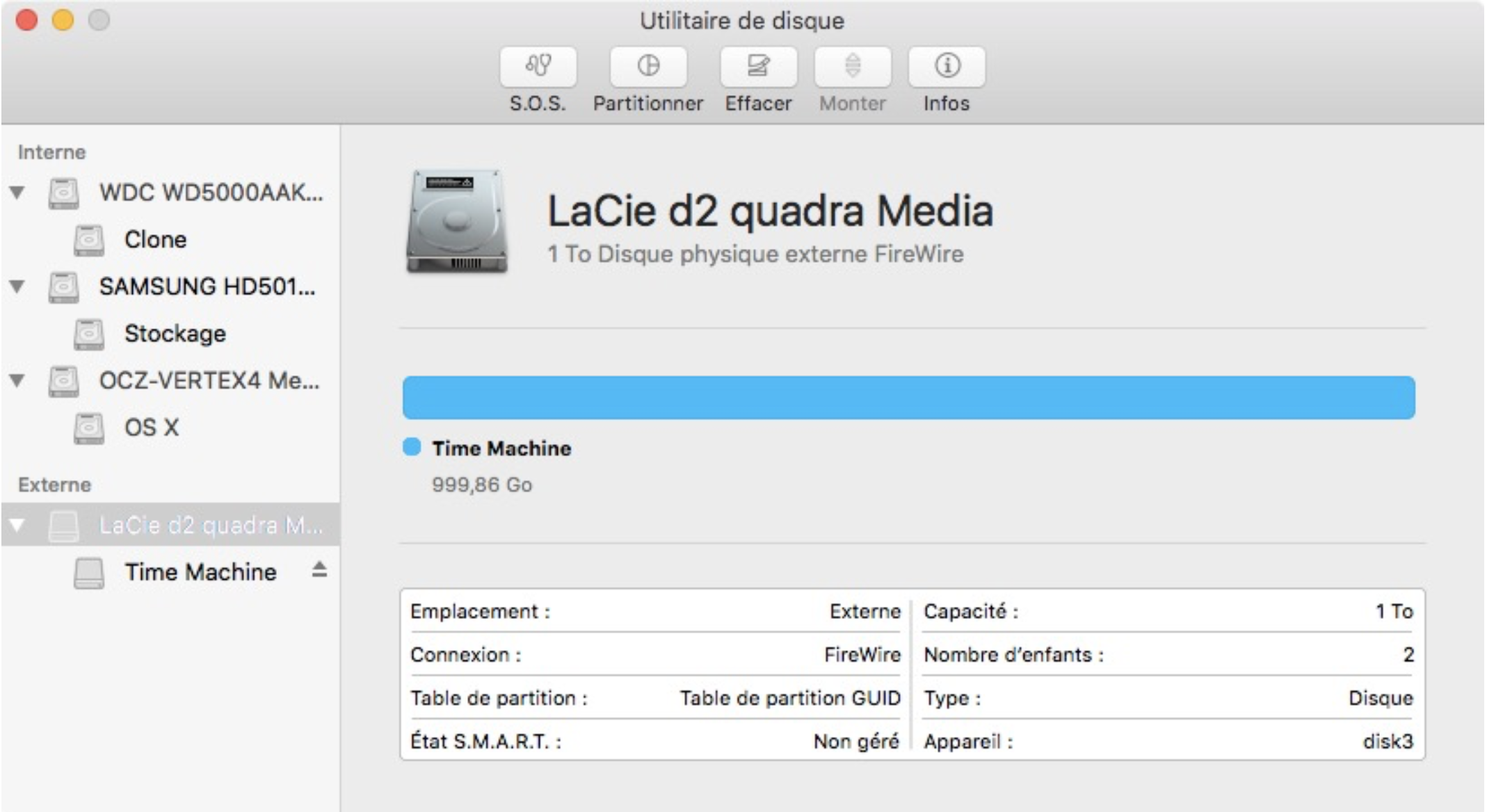
Task: Open the Partitionner pie-chart tool
Action: 648,67
